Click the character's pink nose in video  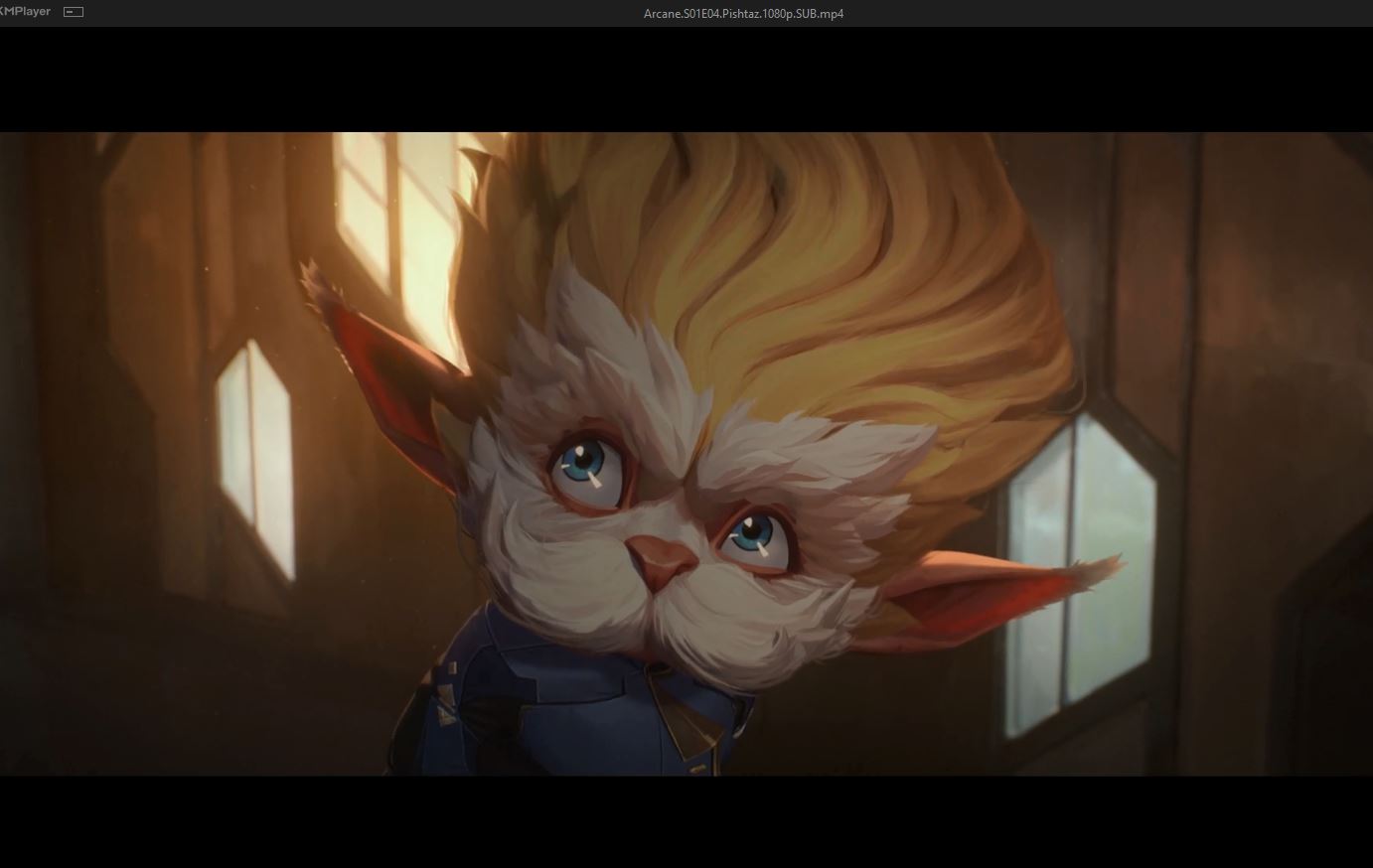660,560
